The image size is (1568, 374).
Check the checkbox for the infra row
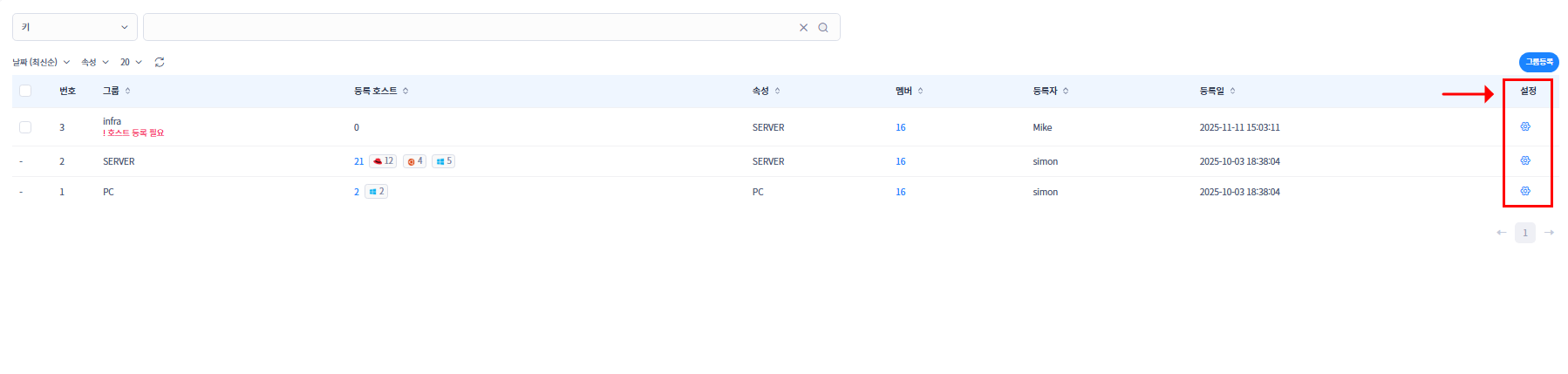[25, 127]
